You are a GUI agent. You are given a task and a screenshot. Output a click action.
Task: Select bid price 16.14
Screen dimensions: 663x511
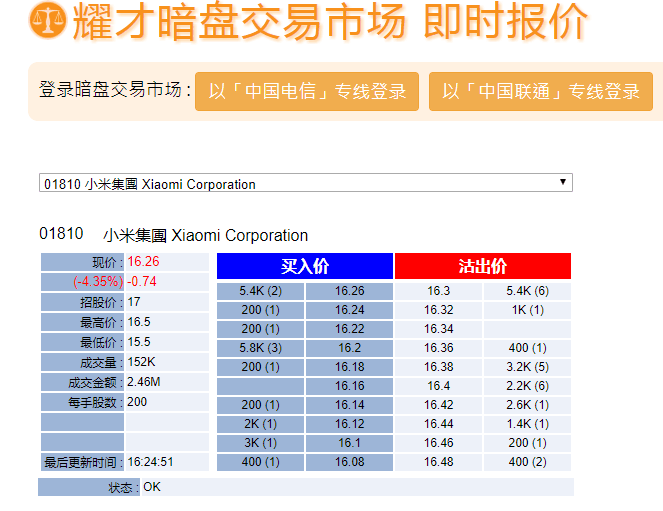(350, 405)
